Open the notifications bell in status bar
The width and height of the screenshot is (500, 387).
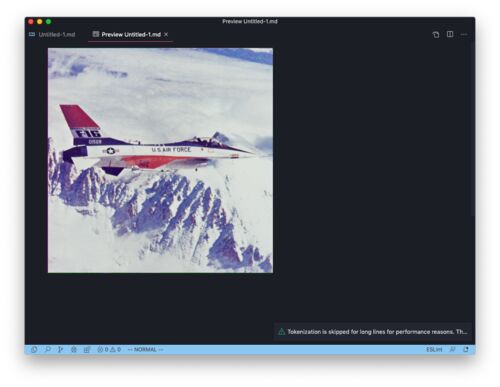point(466,350)
